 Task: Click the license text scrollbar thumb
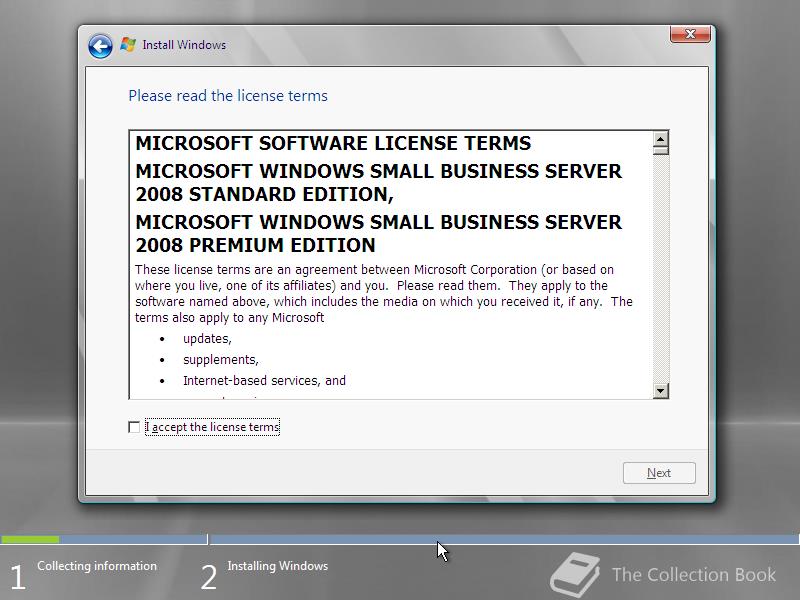point(661,150)
